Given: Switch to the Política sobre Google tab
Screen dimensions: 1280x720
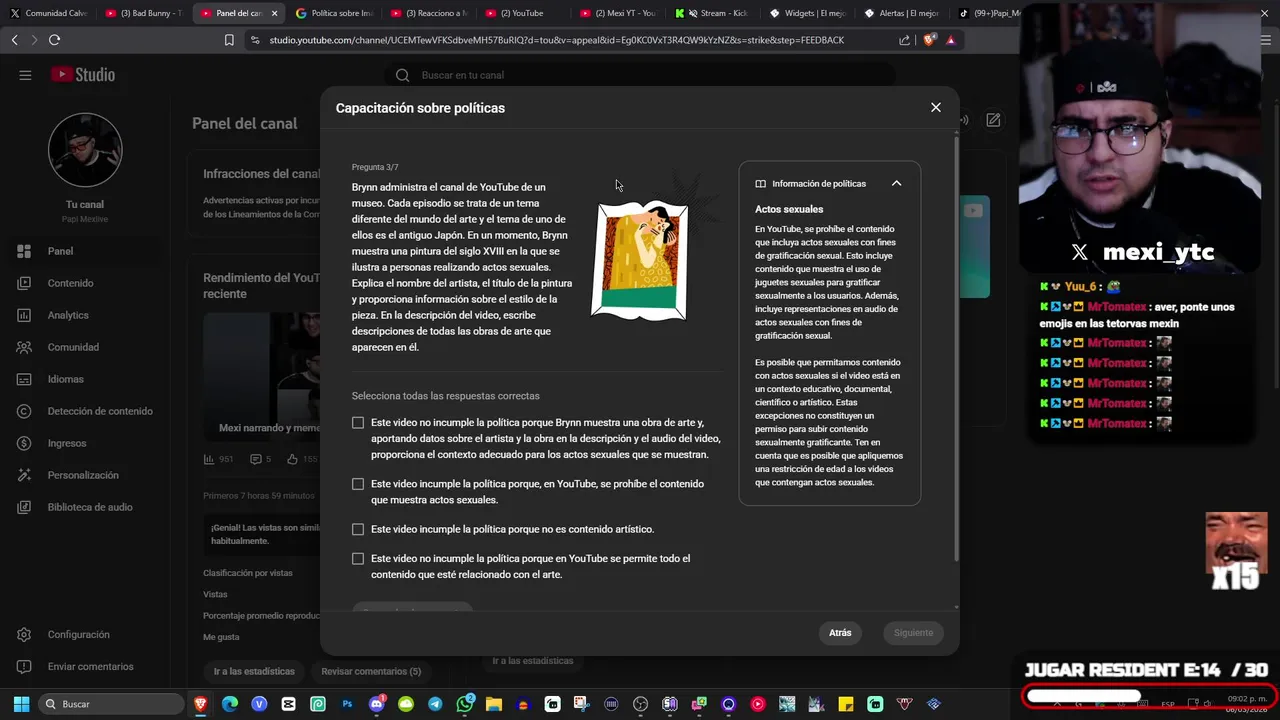Looking at the screenshot, I should pos(333,13).
